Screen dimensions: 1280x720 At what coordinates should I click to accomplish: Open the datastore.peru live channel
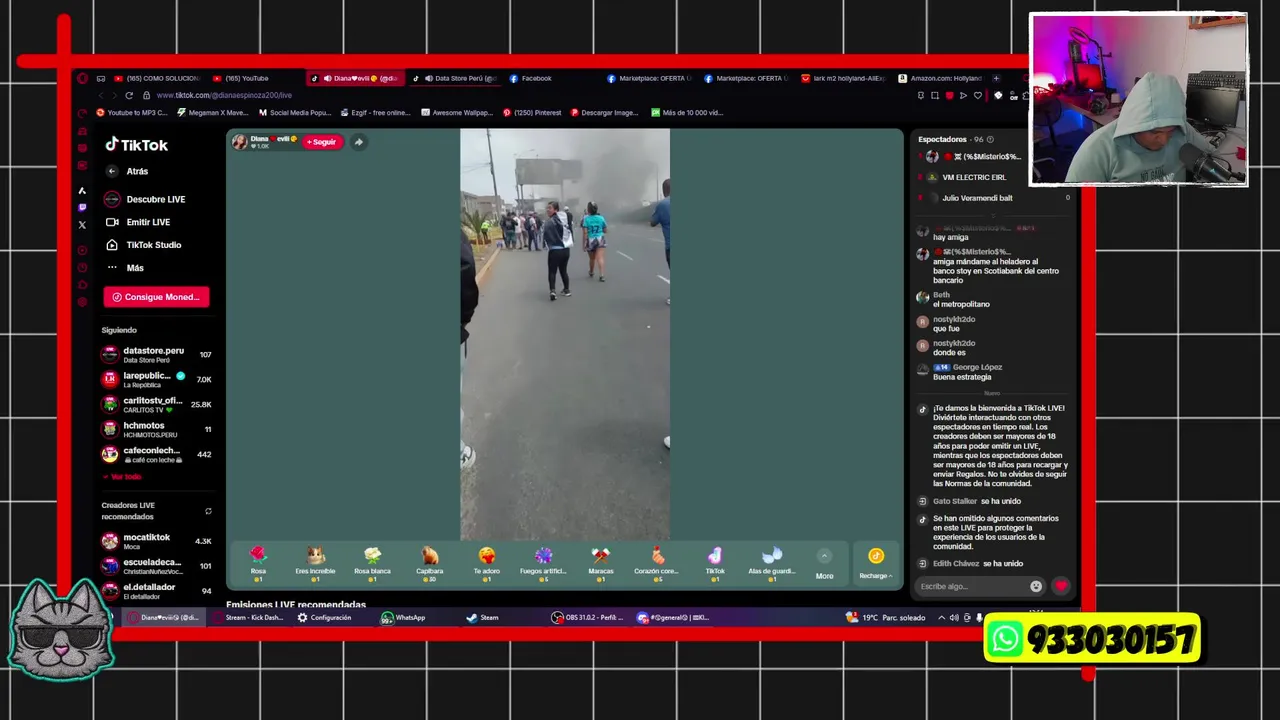click(x=156, y=354)
